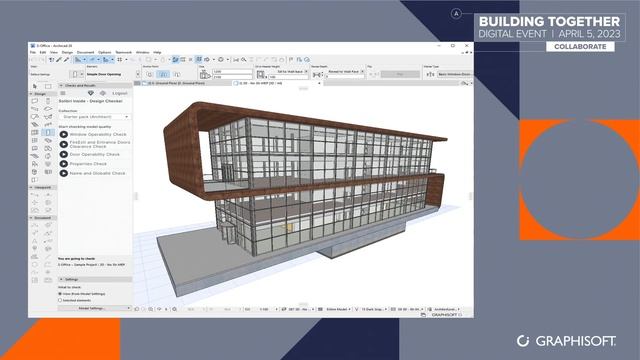640x360 pixels.
Task: Collapse the 'Checks and Results' panel header
Action: coord(95,85)
